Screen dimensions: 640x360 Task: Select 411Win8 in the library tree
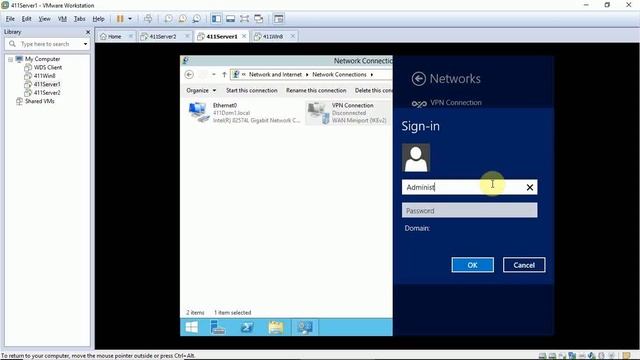point(44,76)
